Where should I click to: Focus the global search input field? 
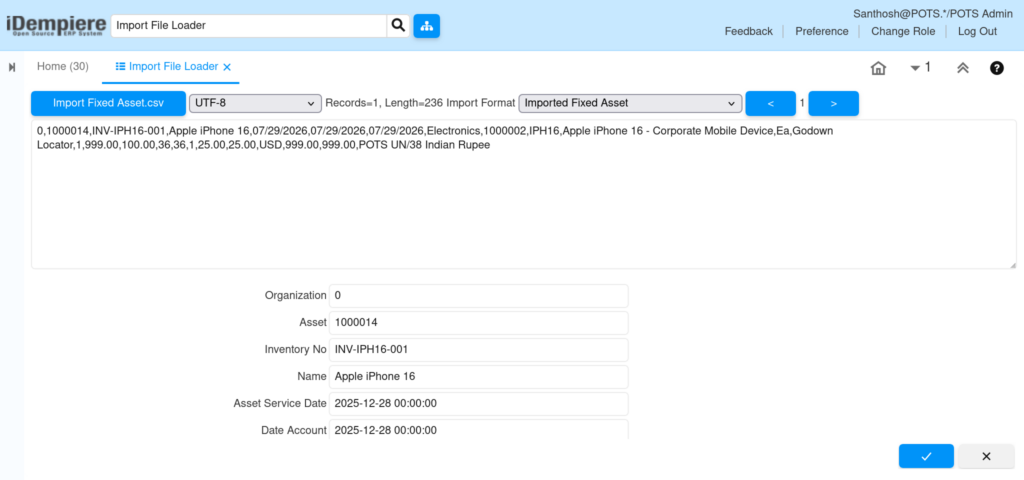249,25
